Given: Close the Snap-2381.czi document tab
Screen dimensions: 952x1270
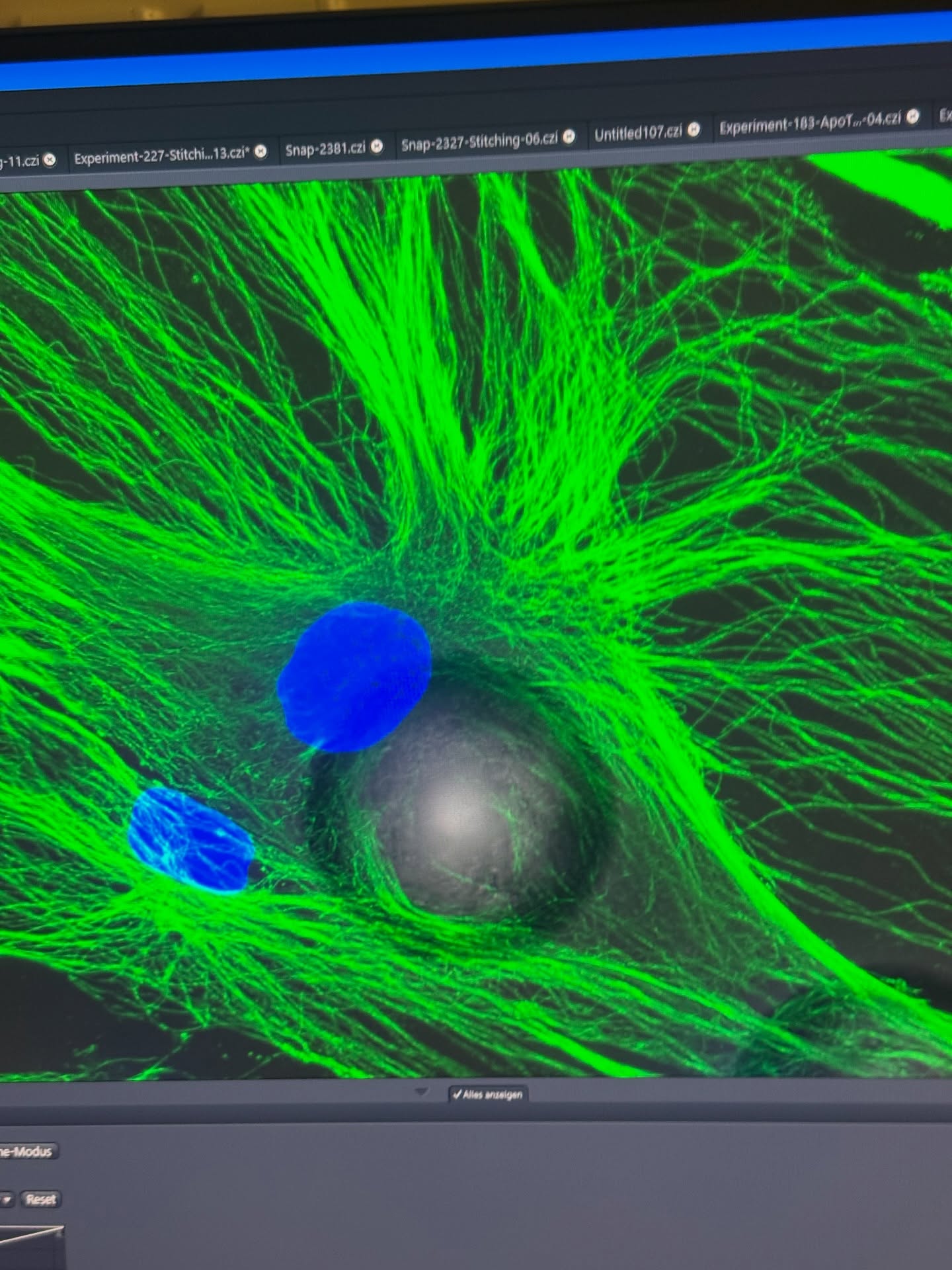Looking at the screenshot, I should [376, 146].
